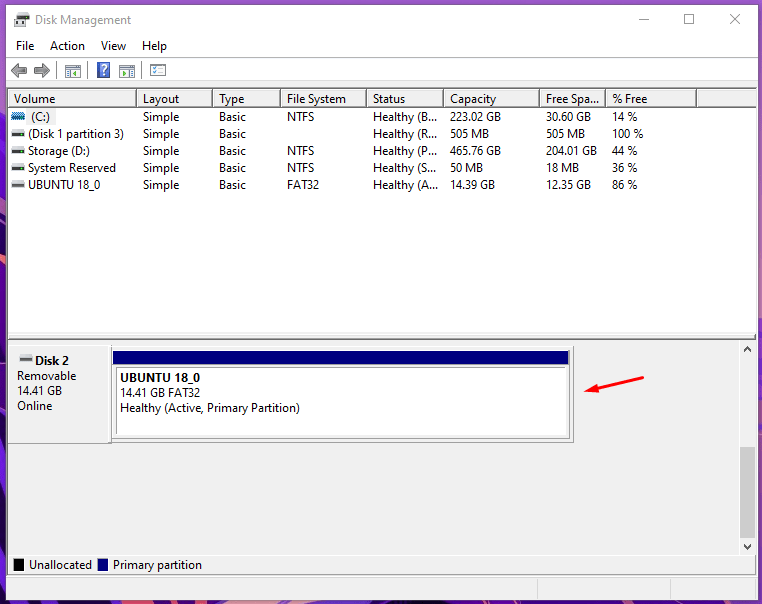Click the 86 % free cell
Screen dimensions: 762x604
624,185
